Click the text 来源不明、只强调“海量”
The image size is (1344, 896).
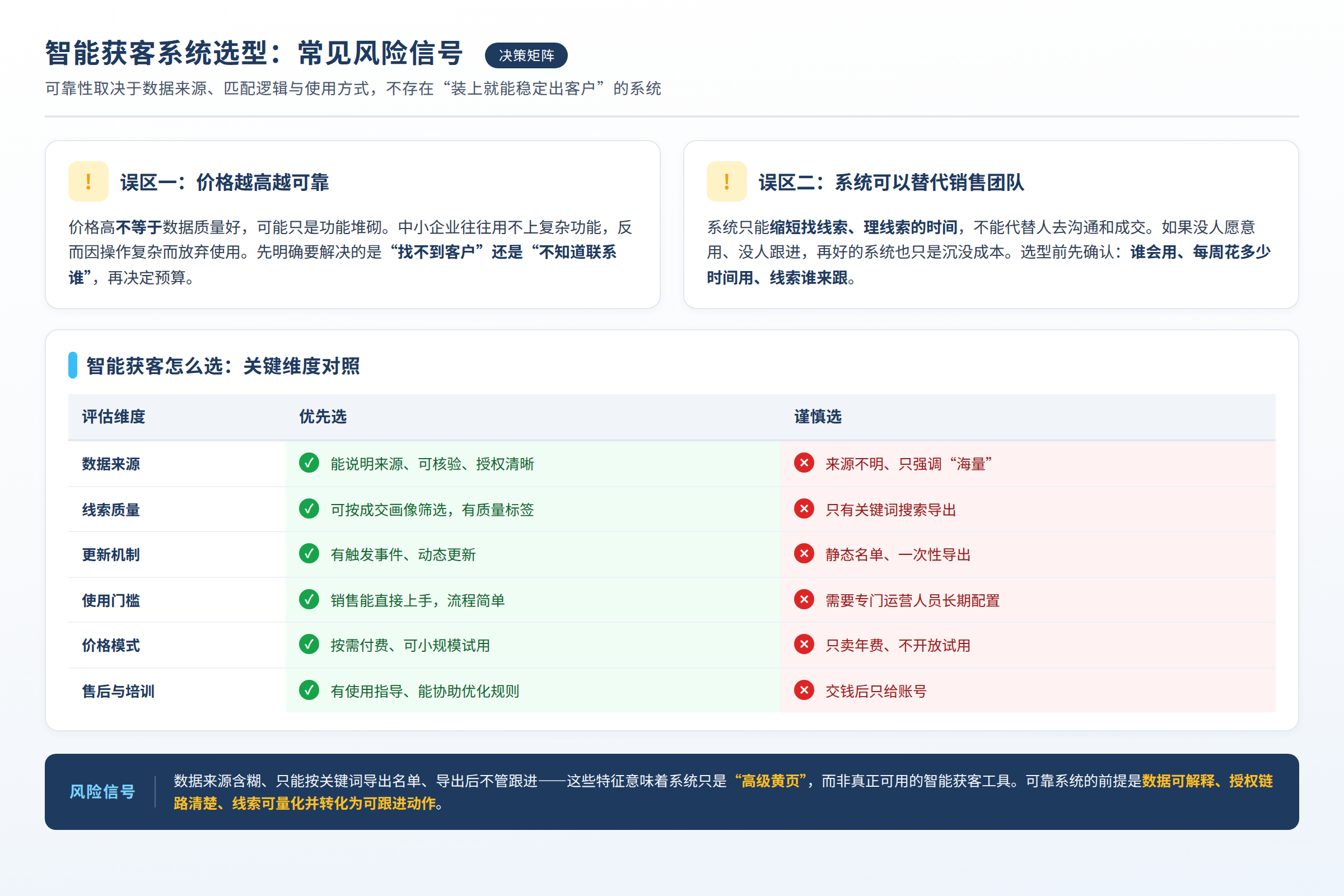908,464
